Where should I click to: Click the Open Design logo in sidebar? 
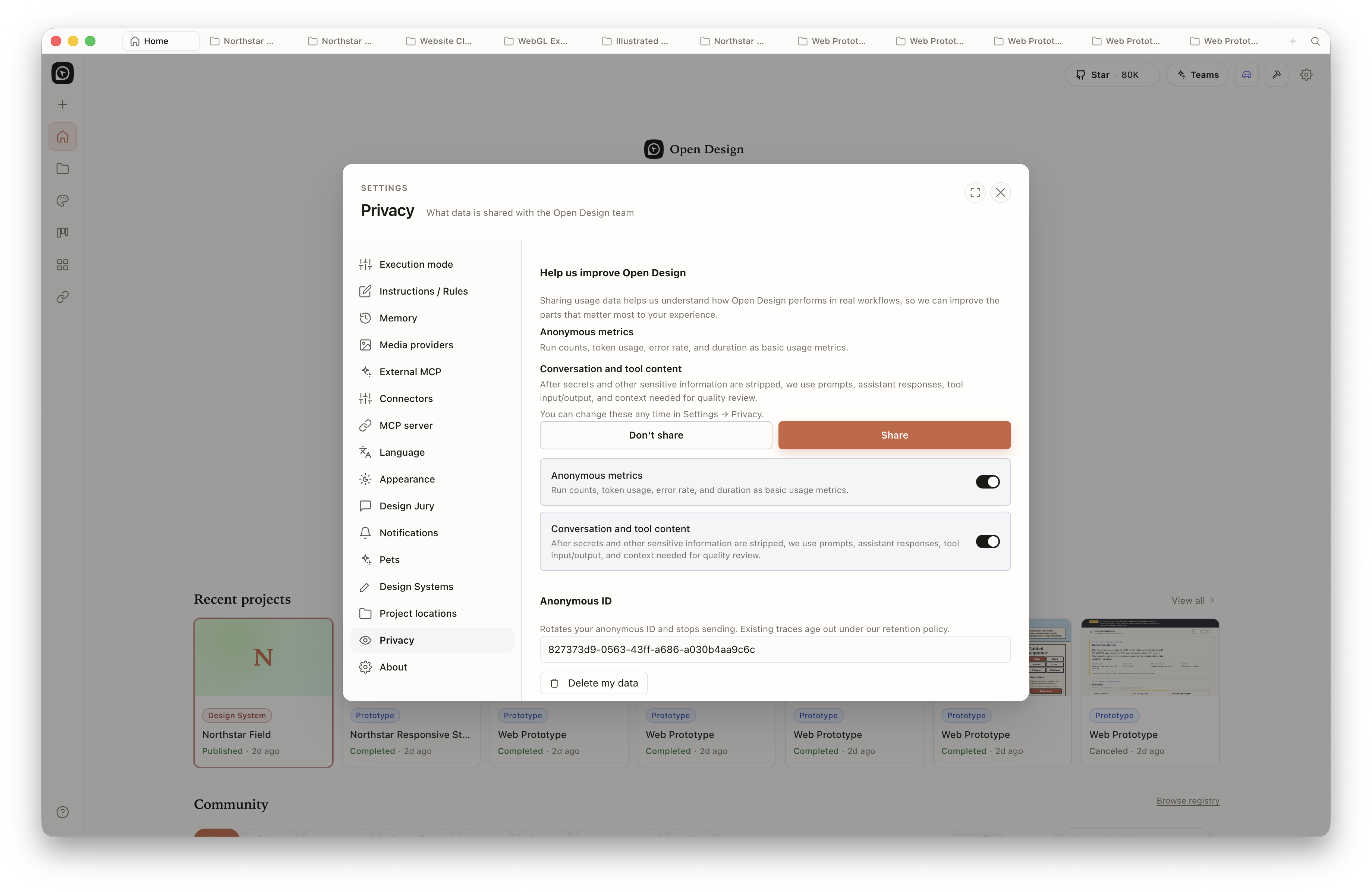pyautogui.click(x=62, y=73)
